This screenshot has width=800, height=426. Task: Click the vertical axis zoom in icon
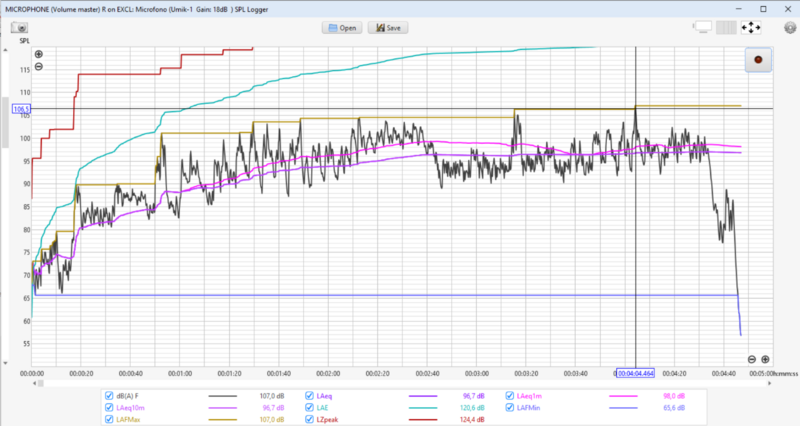39,54
